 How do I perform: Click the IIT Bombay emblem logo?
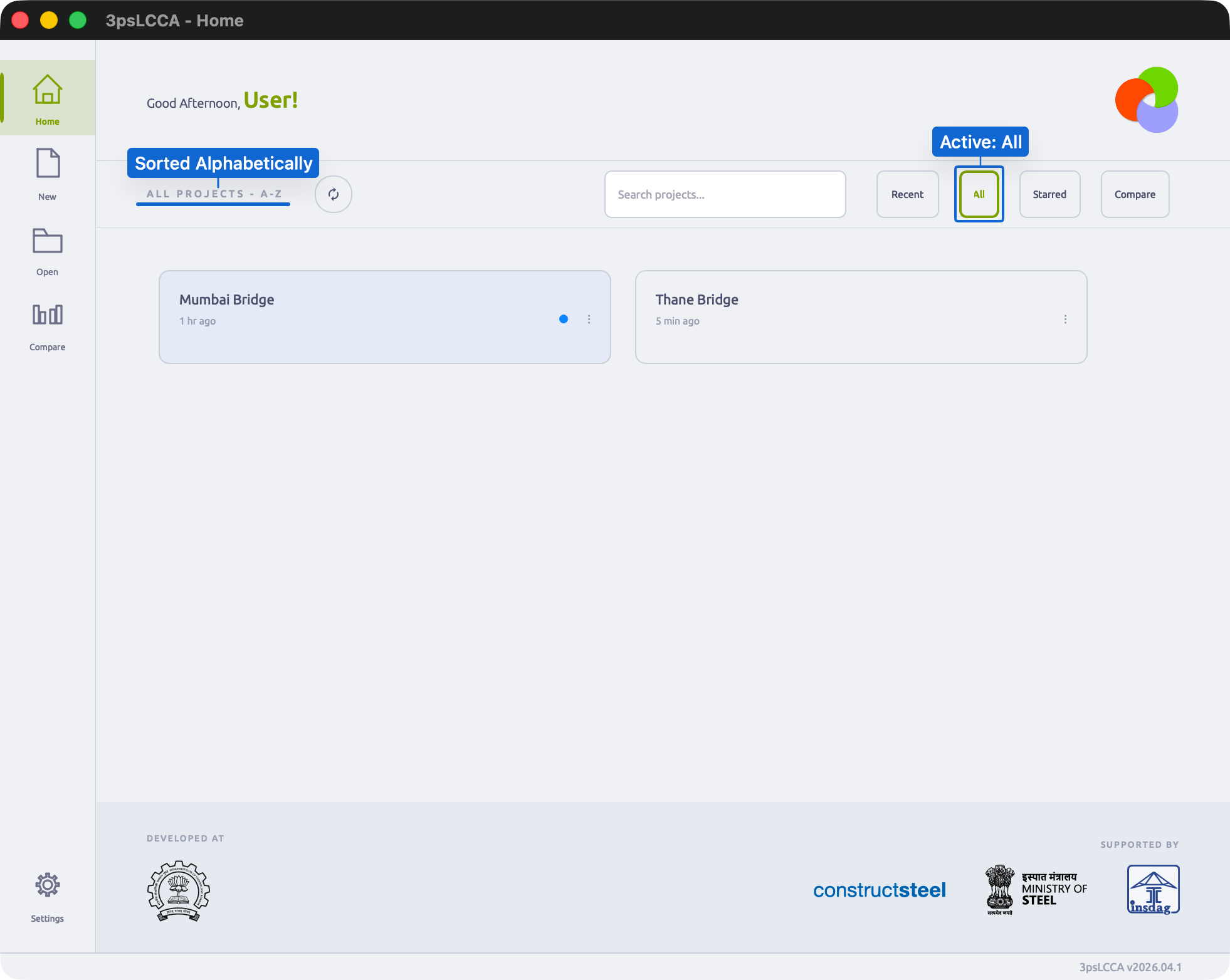[x=179, y=891]
